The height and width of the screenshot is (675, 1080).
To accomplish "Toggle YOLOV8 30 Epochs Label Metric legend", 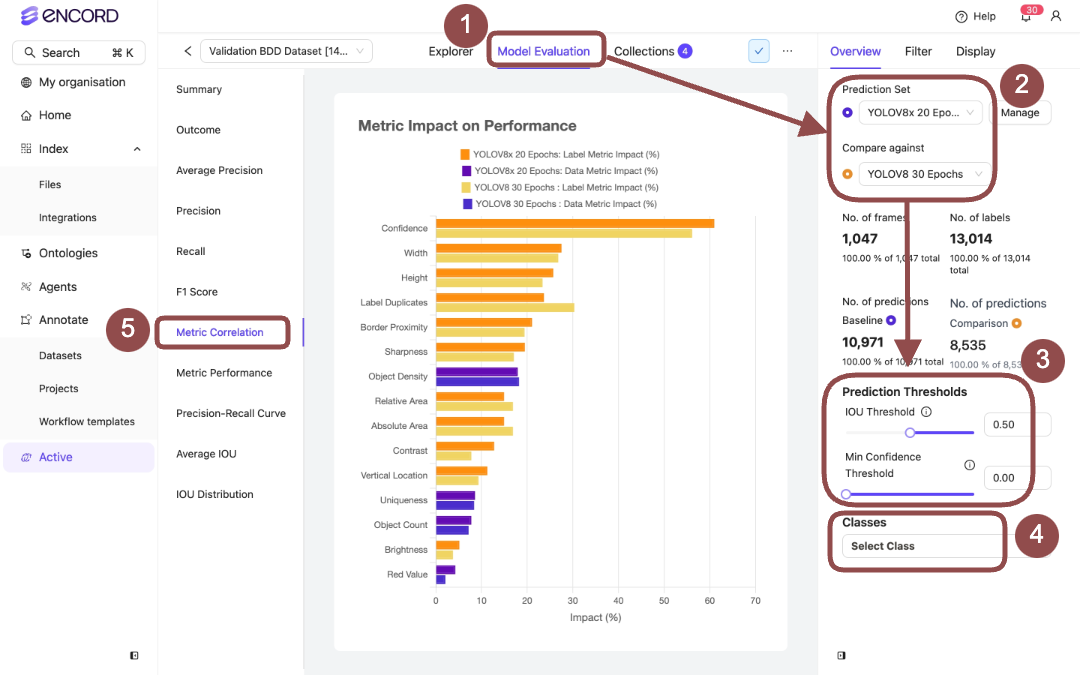I will (x=559, y=187).
